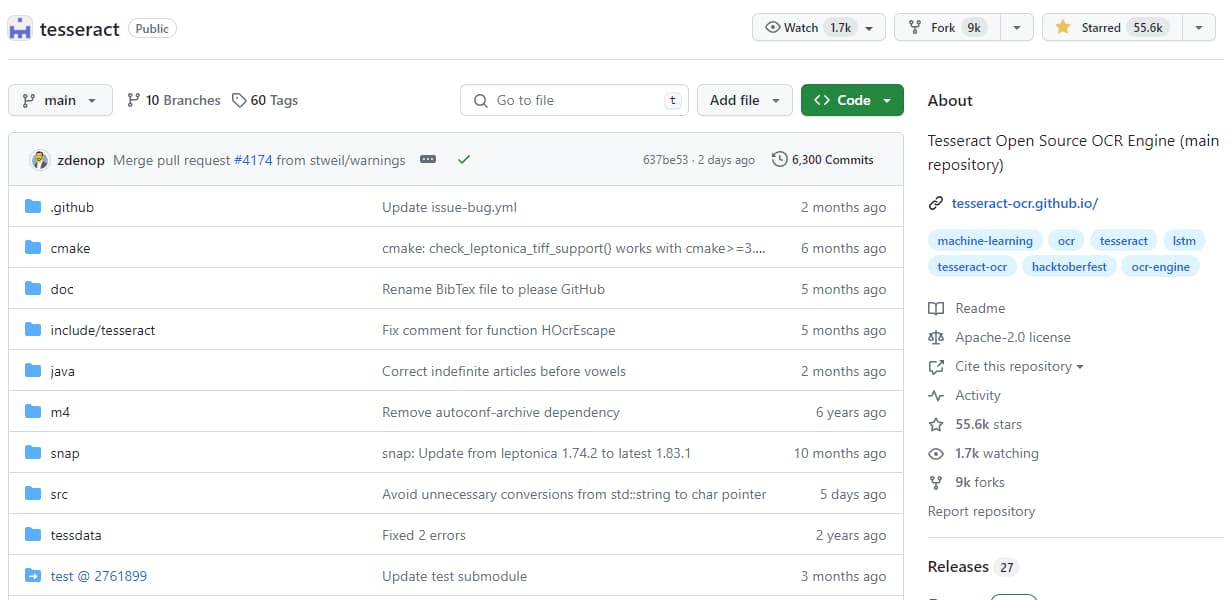Click the tesseract topic tag

point(1124,240)
